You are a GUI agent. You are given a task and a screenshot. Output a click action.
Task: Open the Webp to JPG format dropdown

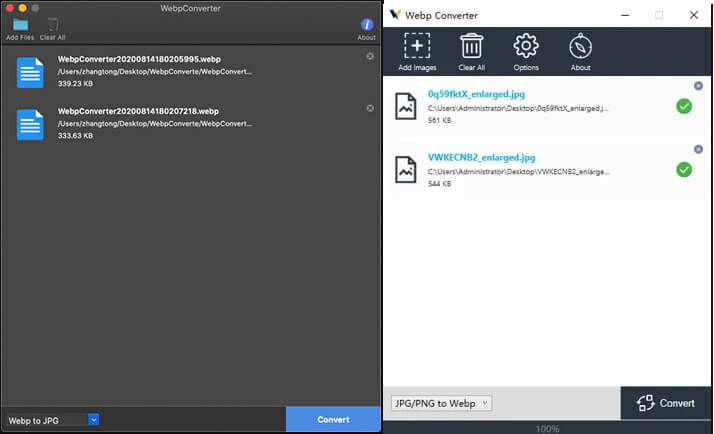coord(52,420)
